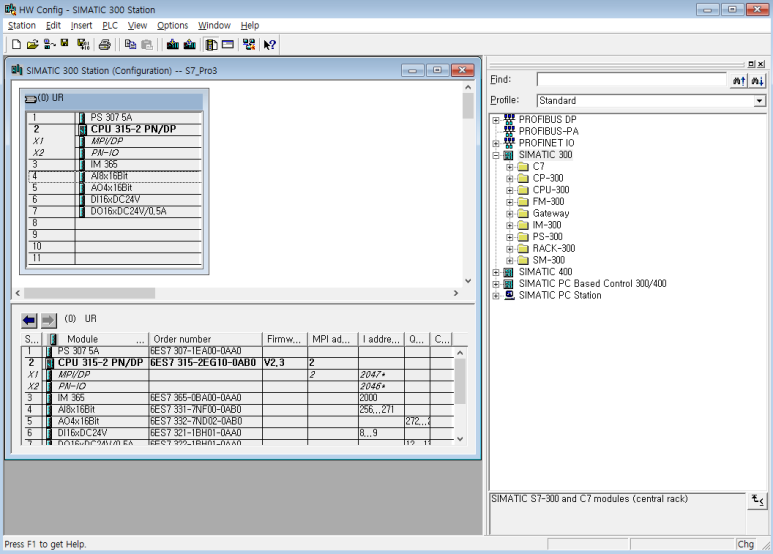The height and width of the screenshot is (554, 773).
Task: Click the Save and Compile icon
Action: coord(83,45)
